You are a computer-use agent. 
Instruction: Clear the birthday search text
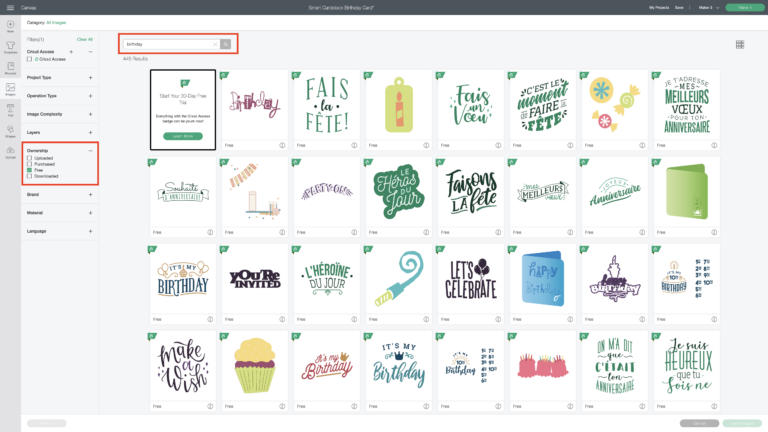[215, 44]
